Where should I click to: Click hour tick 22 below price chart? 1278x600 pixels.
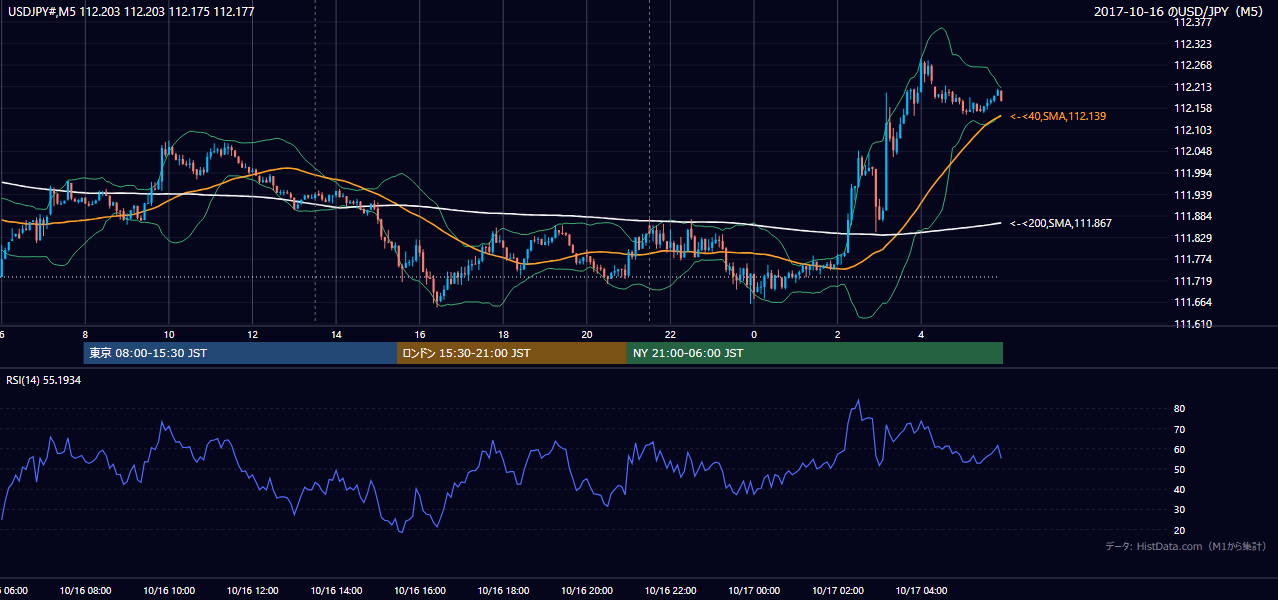(670, 335)
